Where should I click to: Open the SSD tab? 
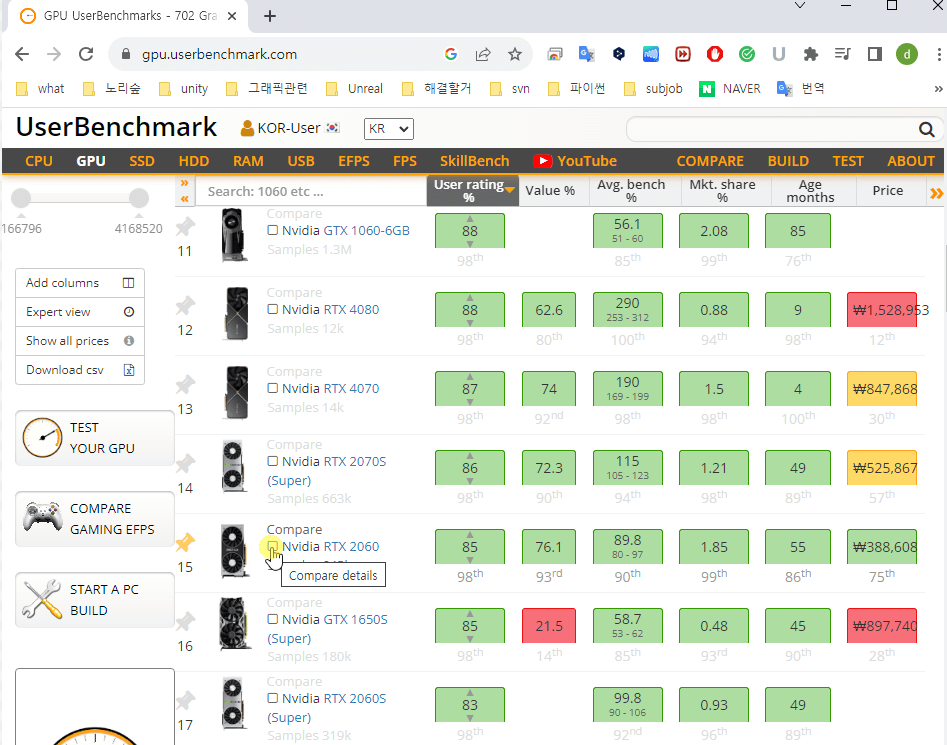[x=142, y=161]
